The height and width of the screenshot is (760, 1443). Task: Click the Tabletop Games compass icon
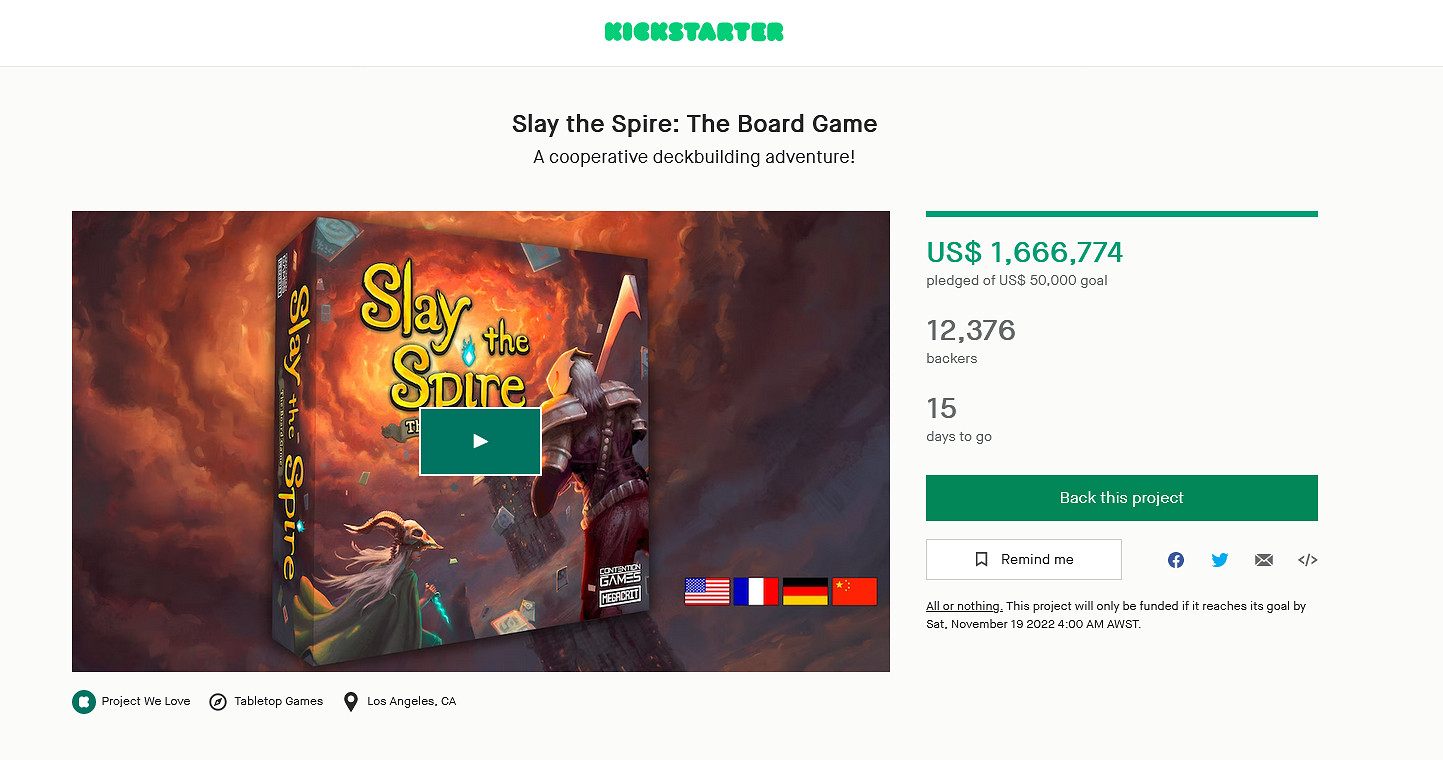(x=218, y=702)
